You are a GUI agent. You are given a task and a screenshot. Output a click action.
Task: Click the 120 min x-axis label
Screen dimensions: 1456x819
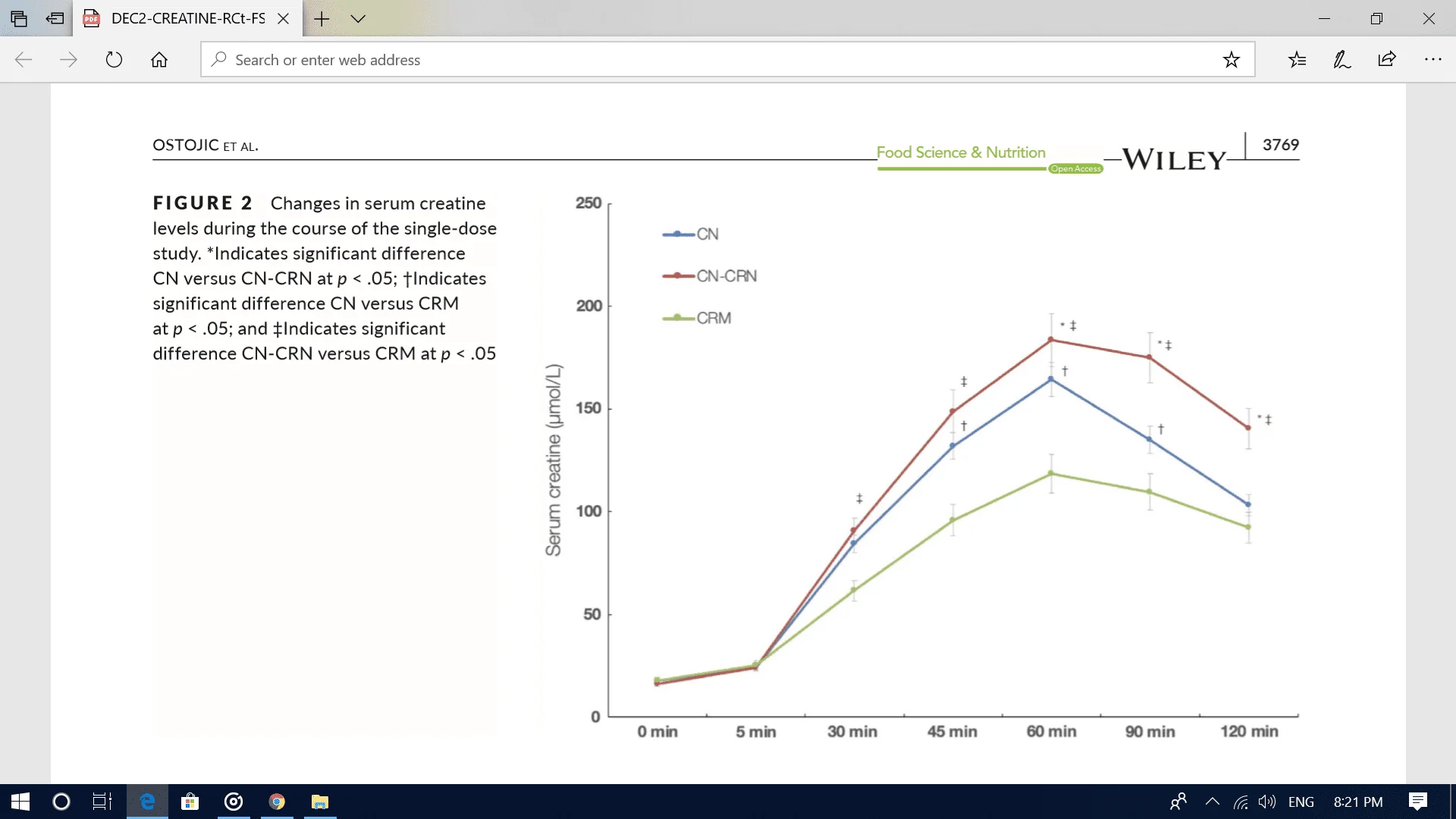point(1249,732)
